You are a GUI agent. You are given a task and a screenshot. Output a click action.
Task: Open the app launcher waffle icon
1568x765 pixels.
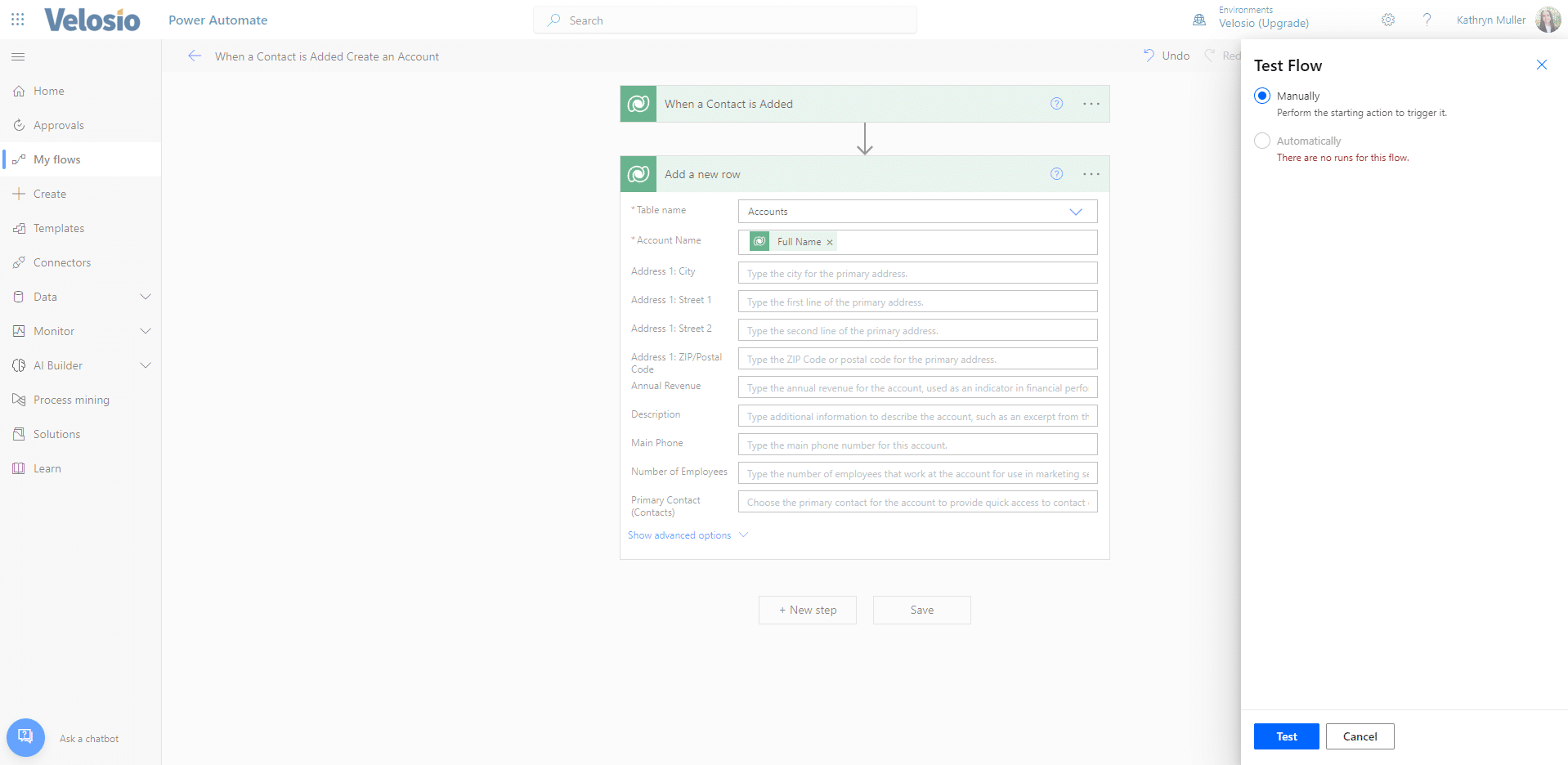[x=17, y=20]
